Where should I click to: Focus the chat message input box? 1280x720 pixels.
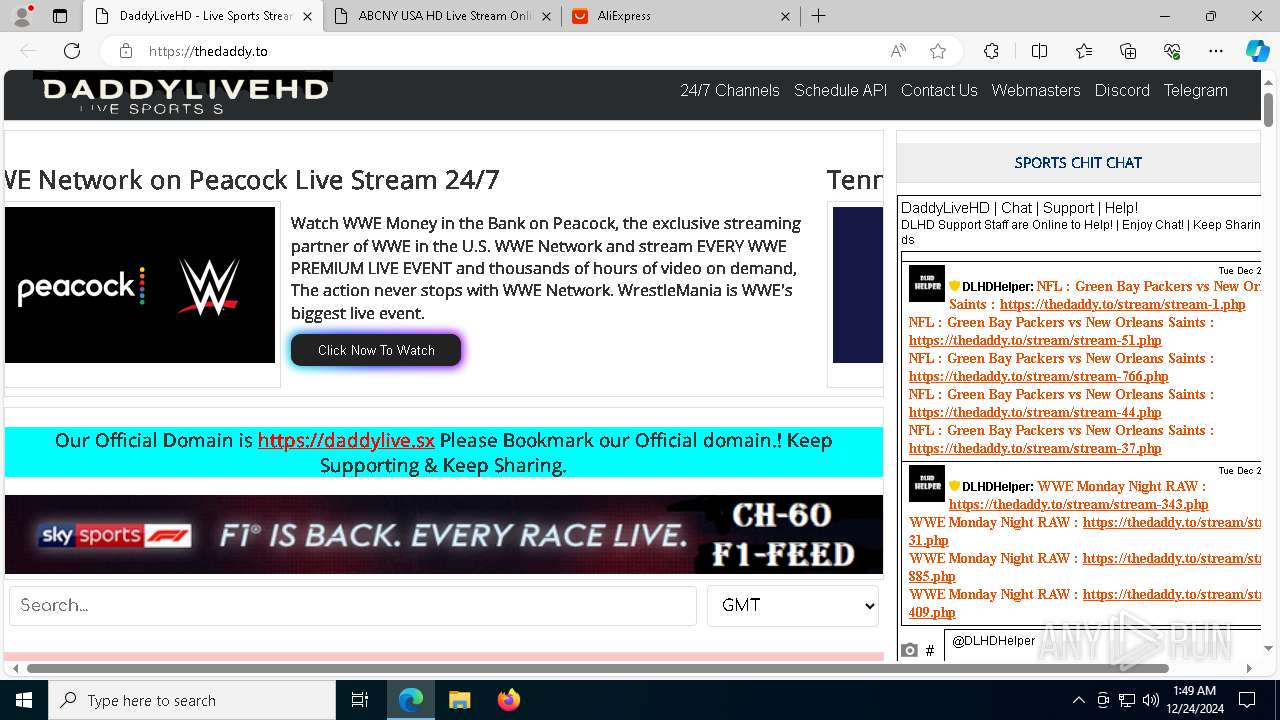(1102, 645)
